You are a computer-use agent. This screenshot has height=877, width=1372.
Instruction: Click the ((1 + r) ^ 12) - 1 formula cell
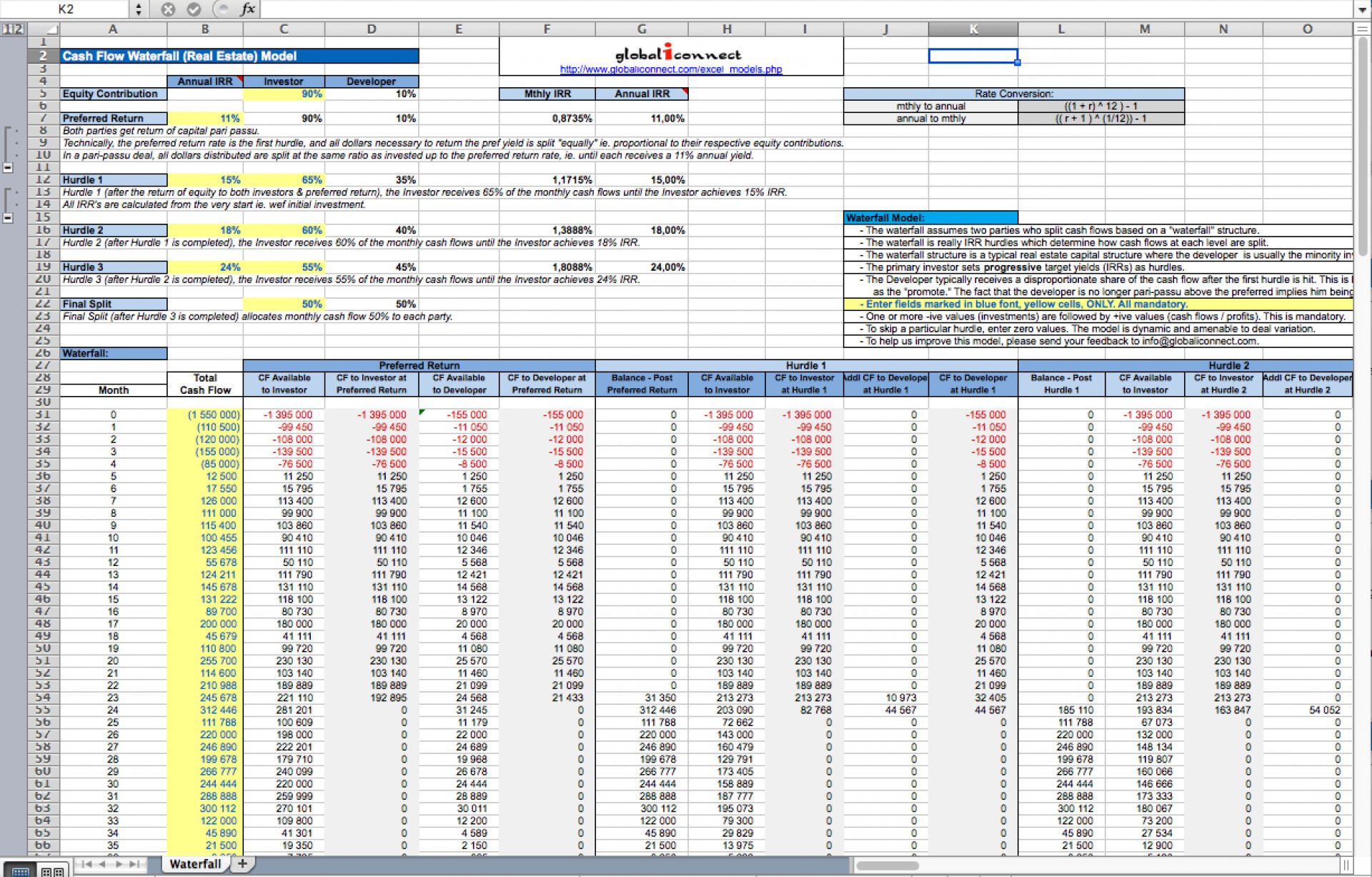(1100, 106)
